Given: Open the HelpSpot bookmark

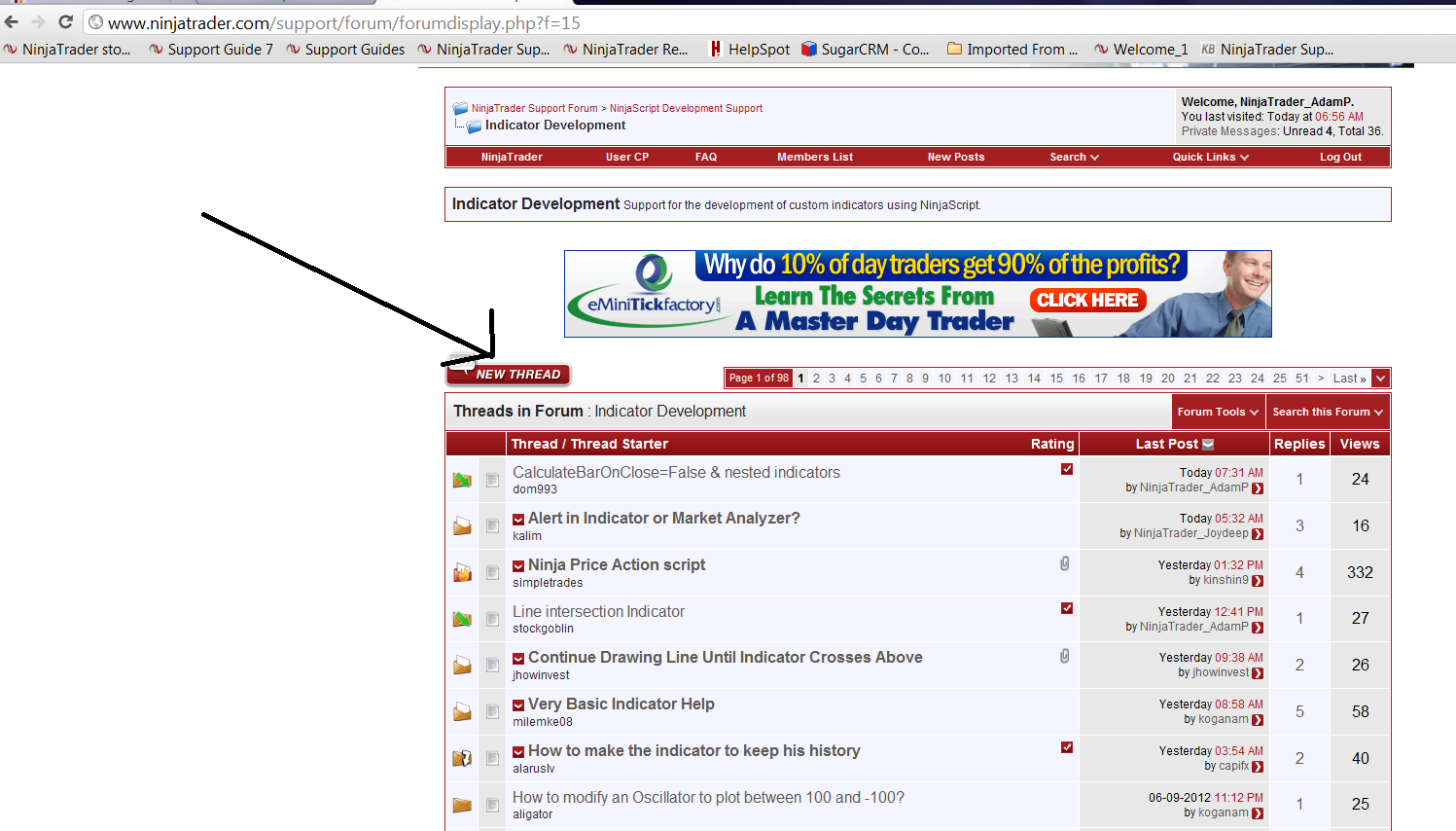Looking at the screenshot, I should point(749,50).
